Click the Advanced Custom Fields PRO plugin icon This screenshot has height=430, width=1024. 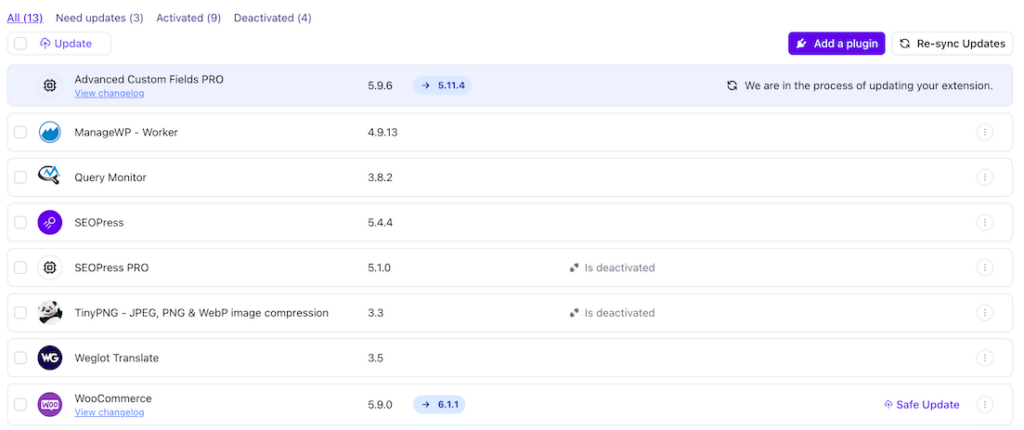50,86
